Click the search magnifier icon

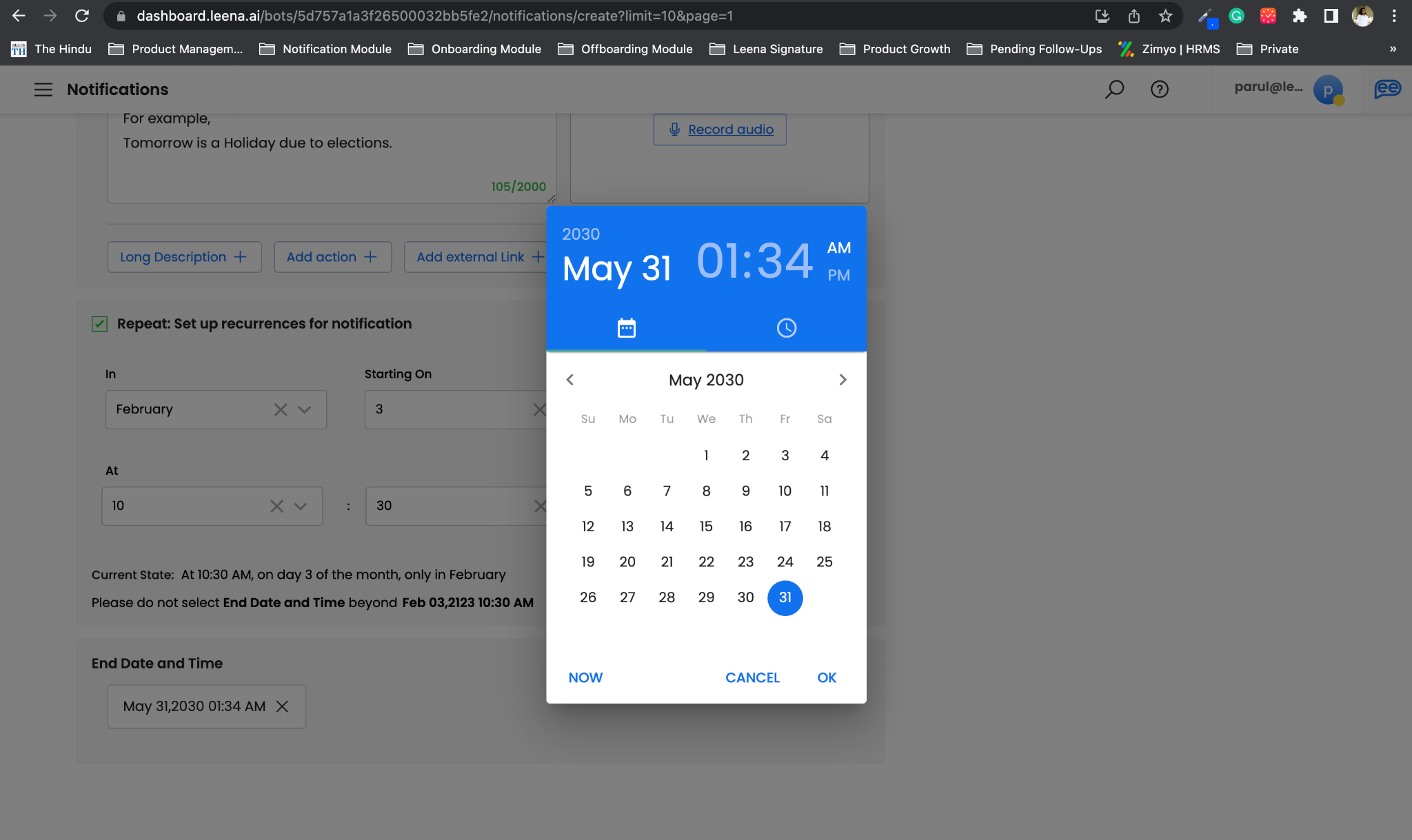tap(1114, 90)
